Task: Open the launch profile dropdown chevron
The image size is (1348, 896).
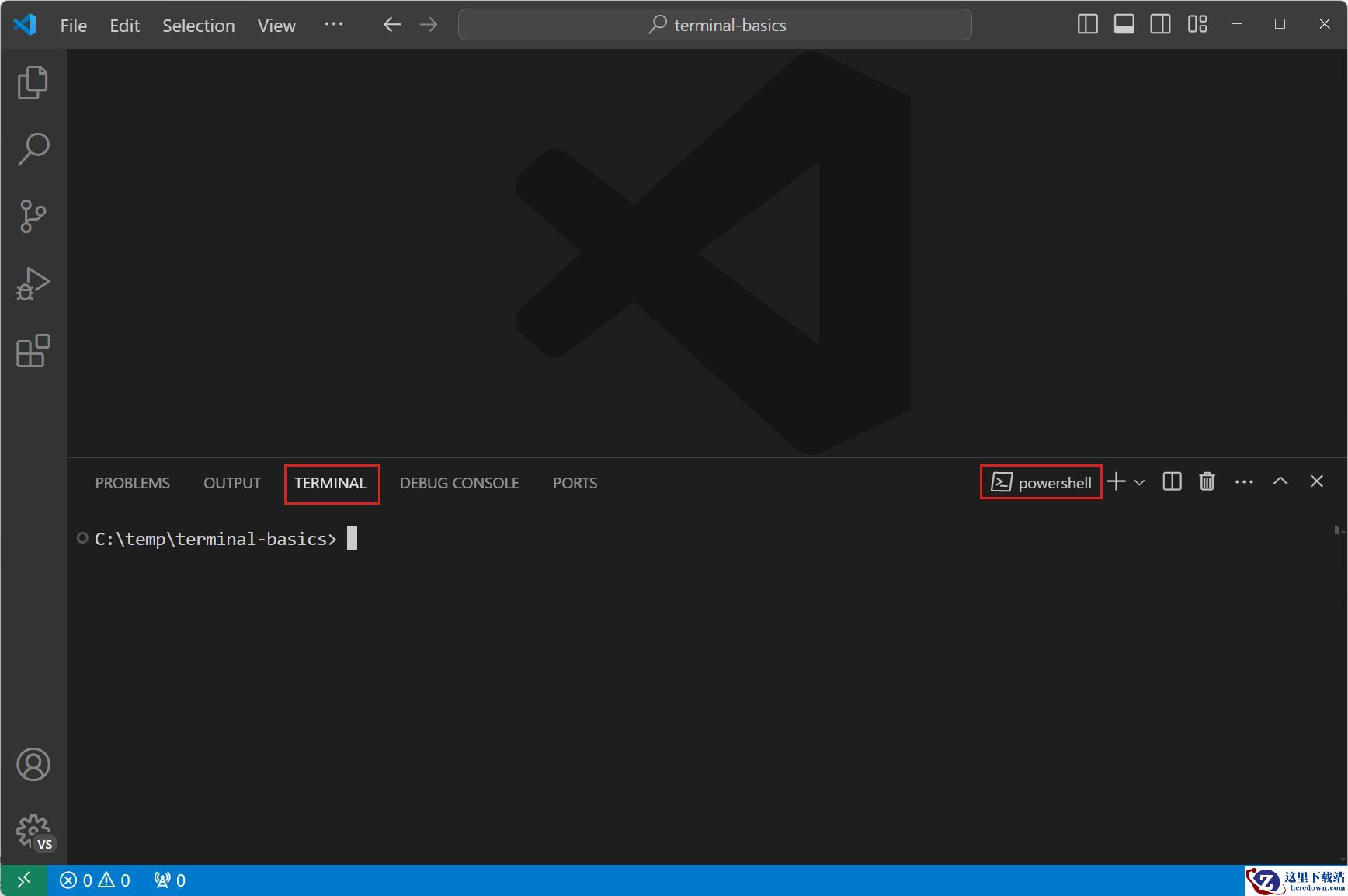Action: 1140,483
